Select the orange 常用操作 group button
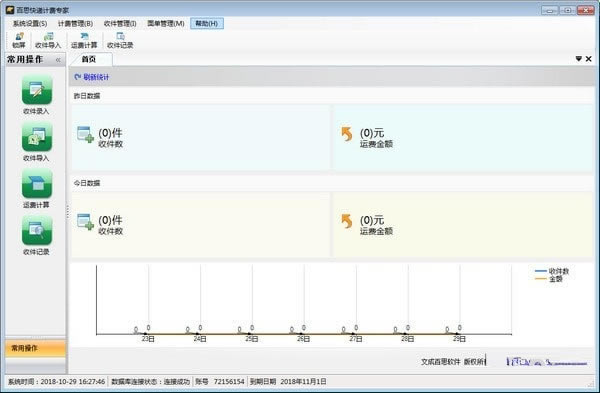Screen dimensions: 600x393 [x=35, y=348]
